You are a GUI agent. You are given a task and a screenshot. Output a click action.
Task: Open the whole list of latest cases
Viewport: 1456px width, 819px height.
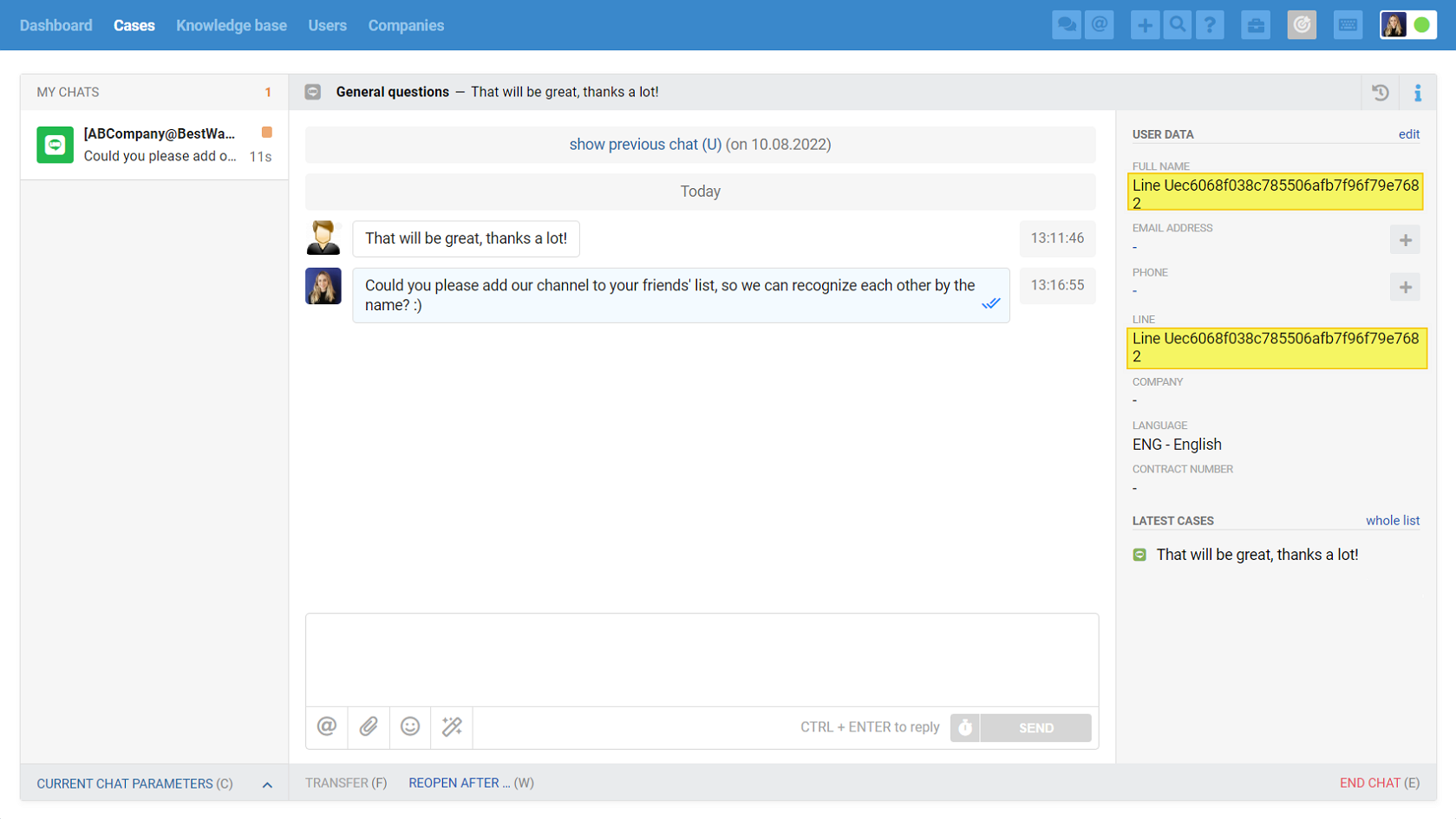[x=1393, y=520]
